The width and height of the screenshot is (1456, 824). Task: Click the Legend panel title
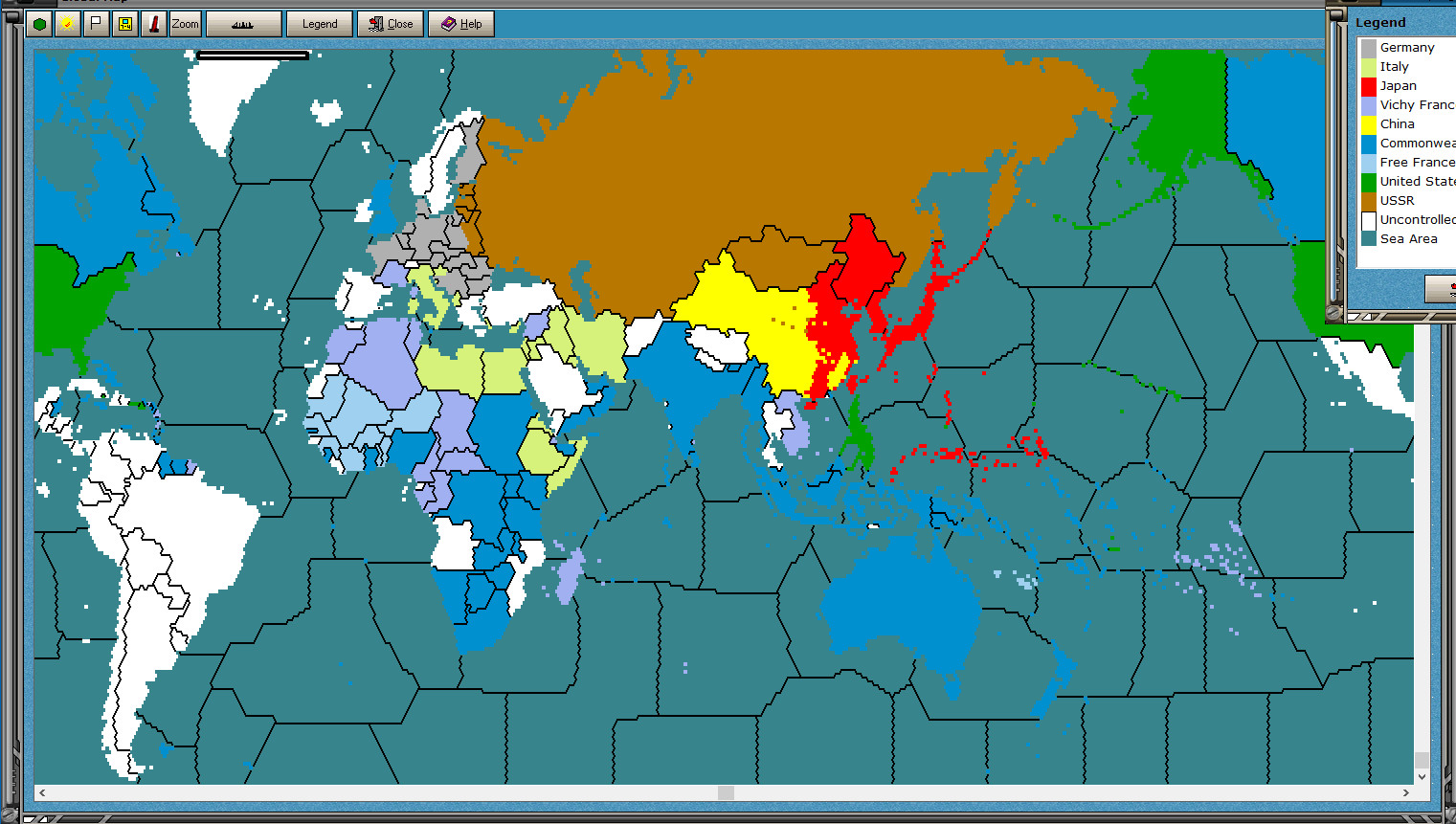coord(1380,23)
